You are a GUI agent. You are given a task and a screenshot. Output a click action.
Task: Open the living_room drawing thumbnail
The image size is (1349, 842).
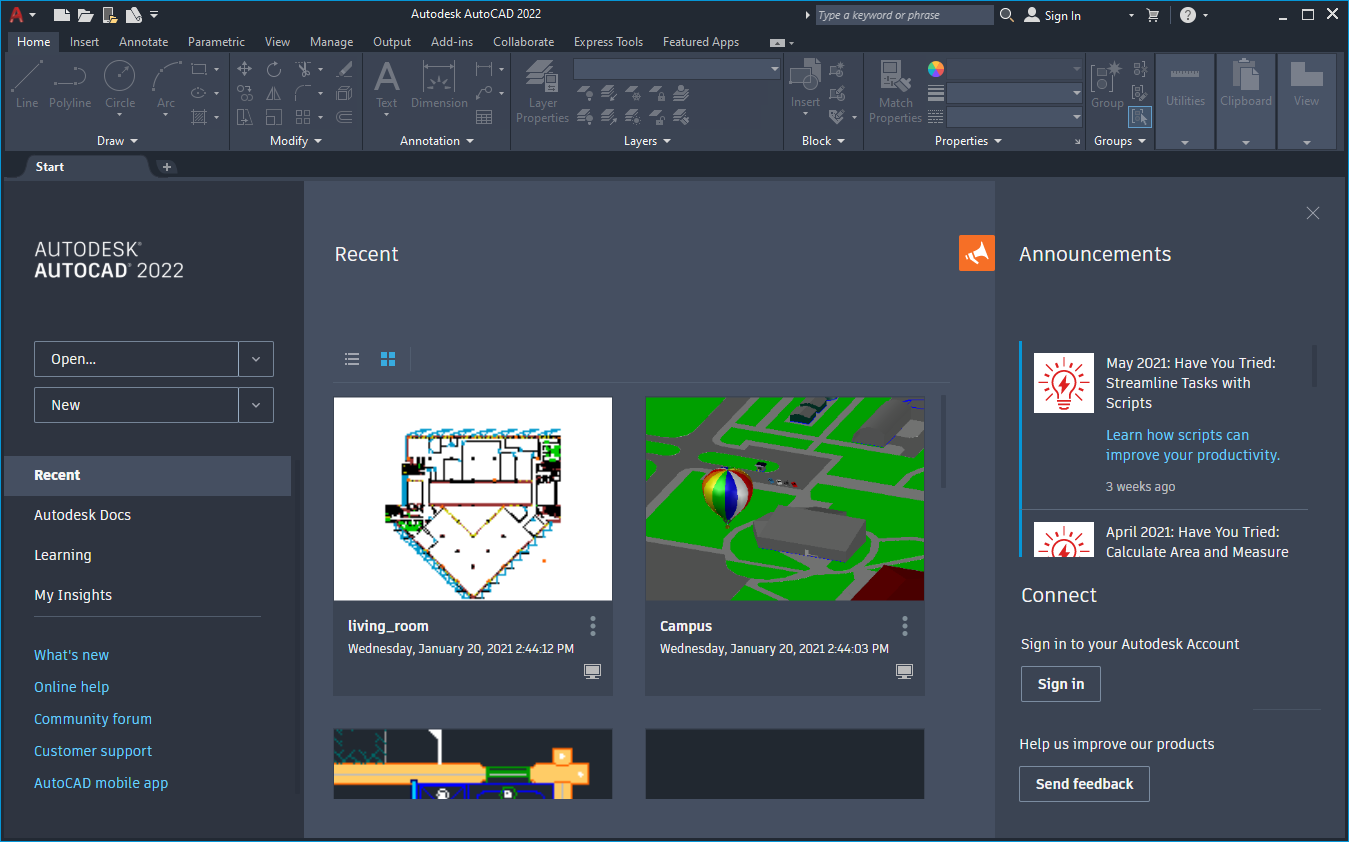472,498
